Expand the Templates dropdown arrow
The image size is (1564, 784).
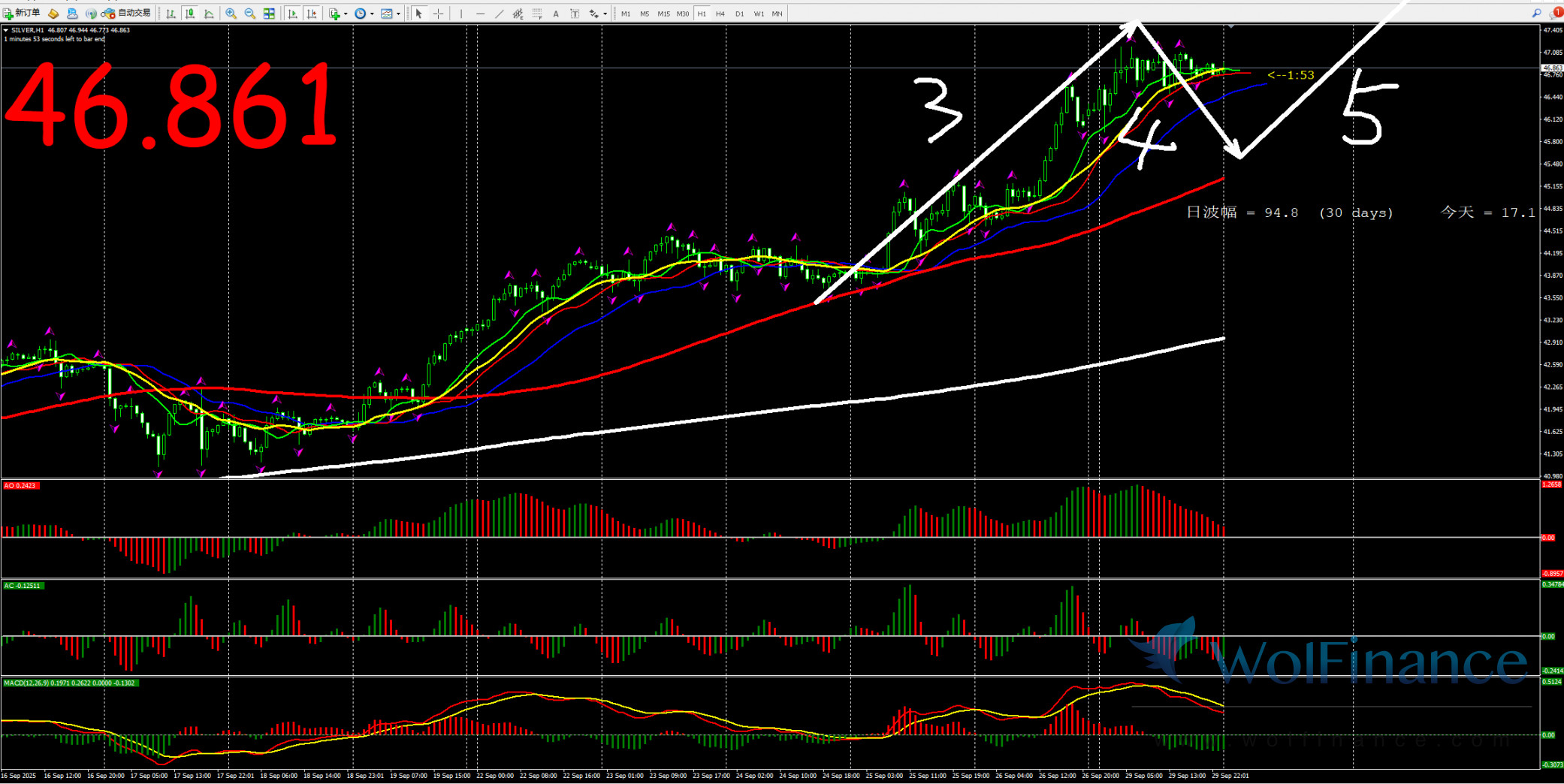tap(398, 14)
